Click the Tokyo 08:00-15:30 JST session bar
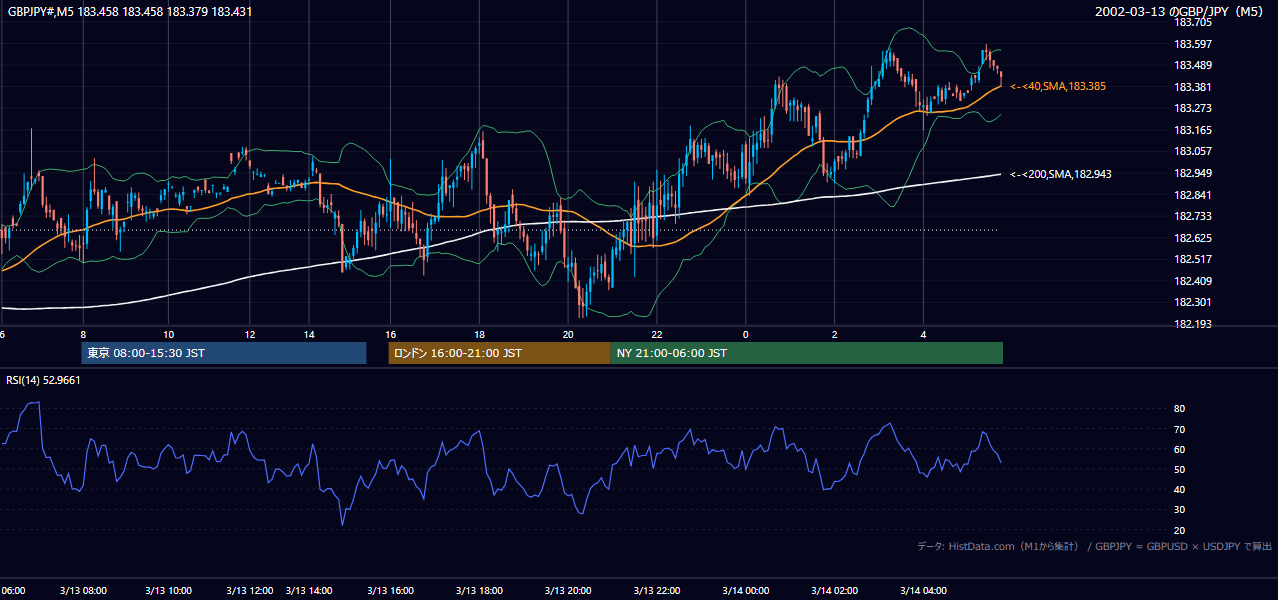The image size is (1278, 600). pos(224,353)
